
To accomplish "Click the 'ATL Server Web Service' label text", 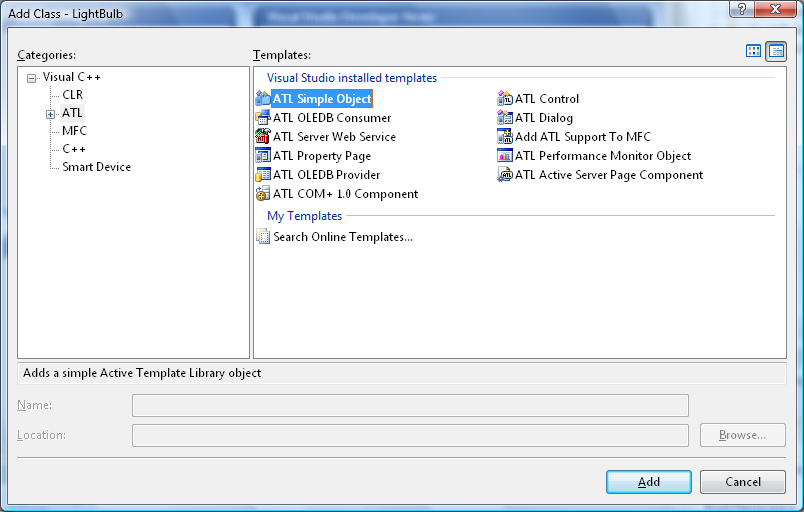I will click(x=334, y=136).
